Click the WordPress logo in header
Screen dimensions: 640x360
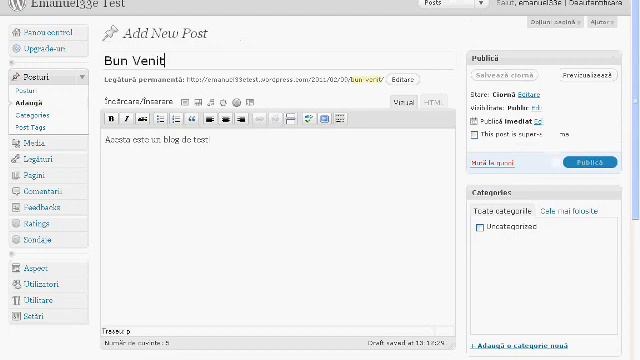(x=17, y=4)
